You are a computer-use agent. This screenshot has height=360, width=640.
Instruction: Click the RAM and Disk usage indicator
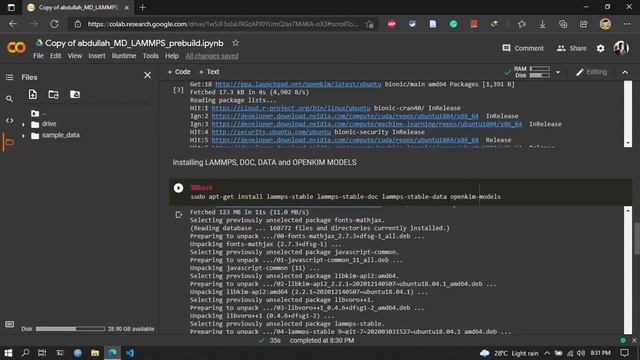click(532, 72)
